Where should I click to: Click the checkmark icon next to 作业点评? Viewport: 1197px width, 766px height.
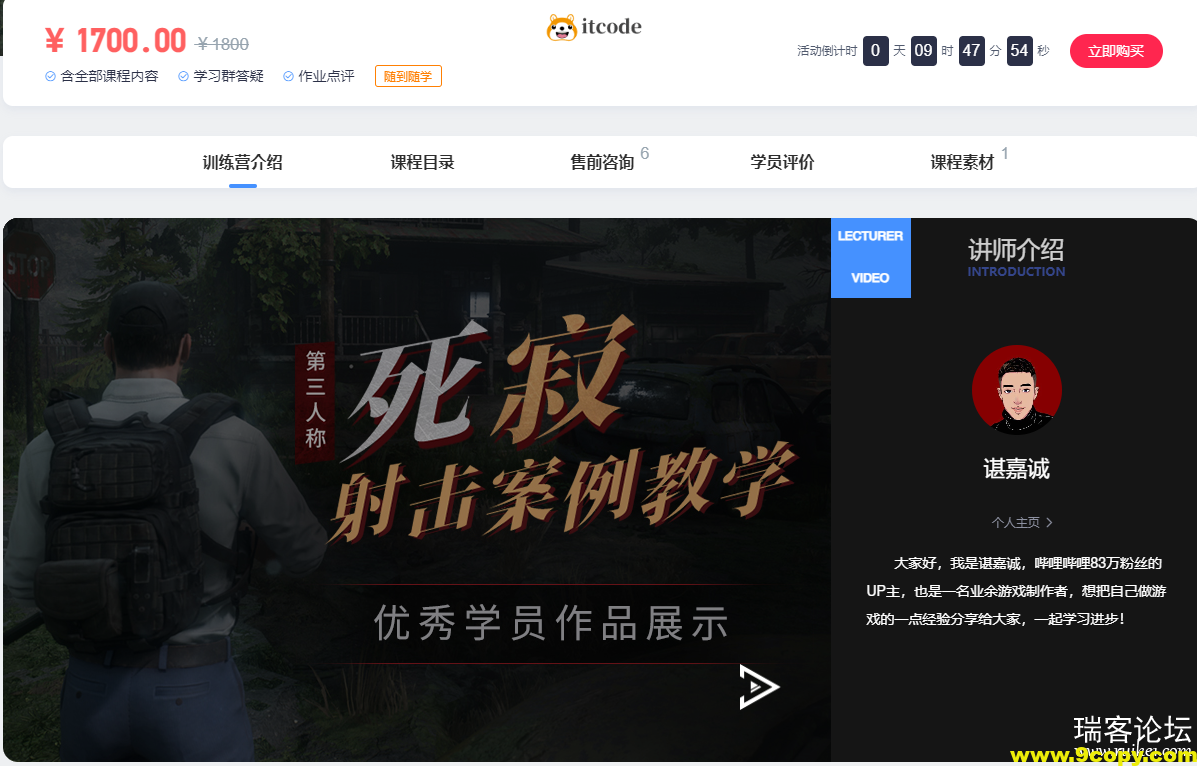click(290, 75)
